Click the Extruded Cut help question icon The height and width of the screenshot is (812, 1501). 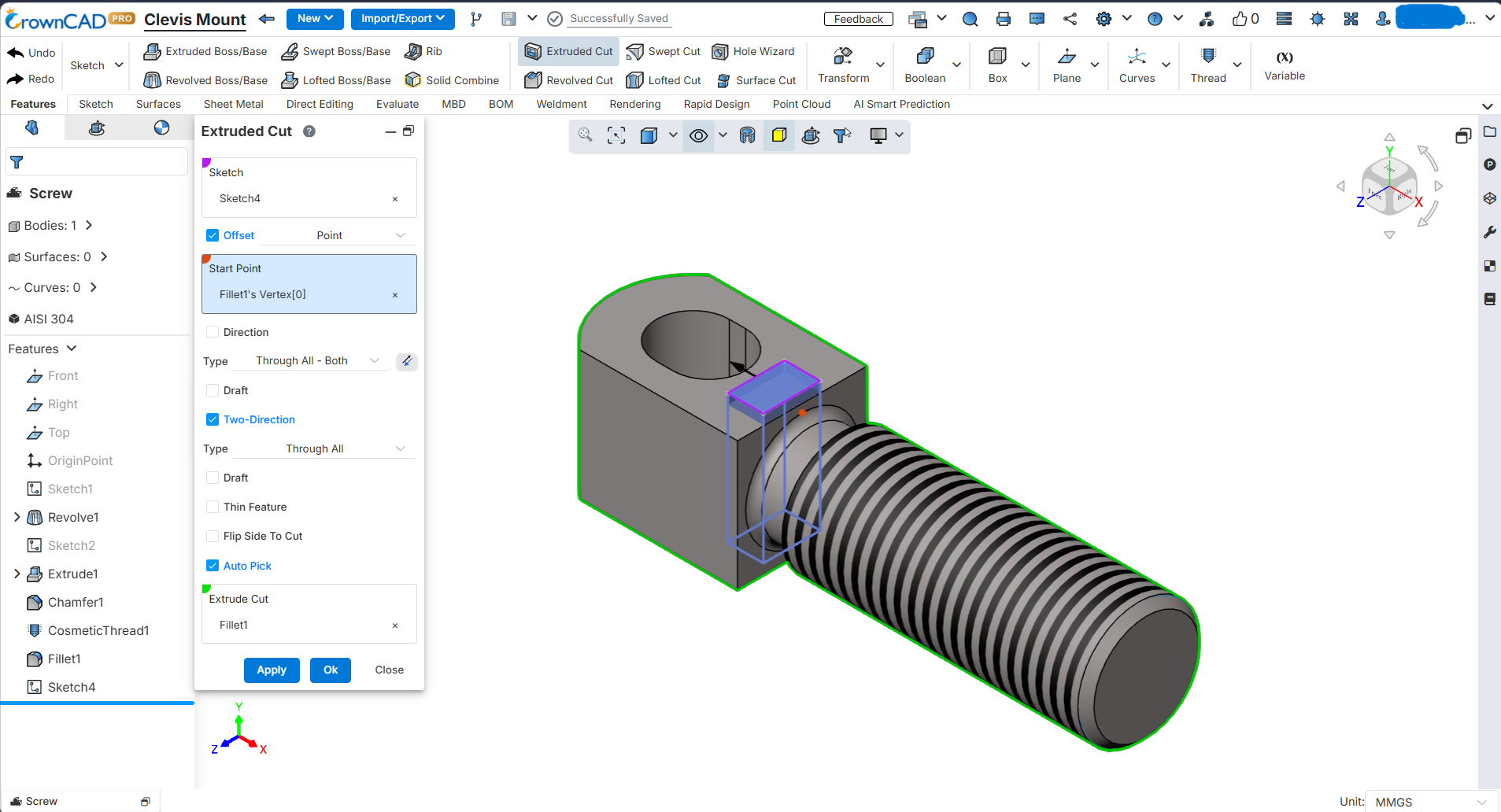(309, 131)
